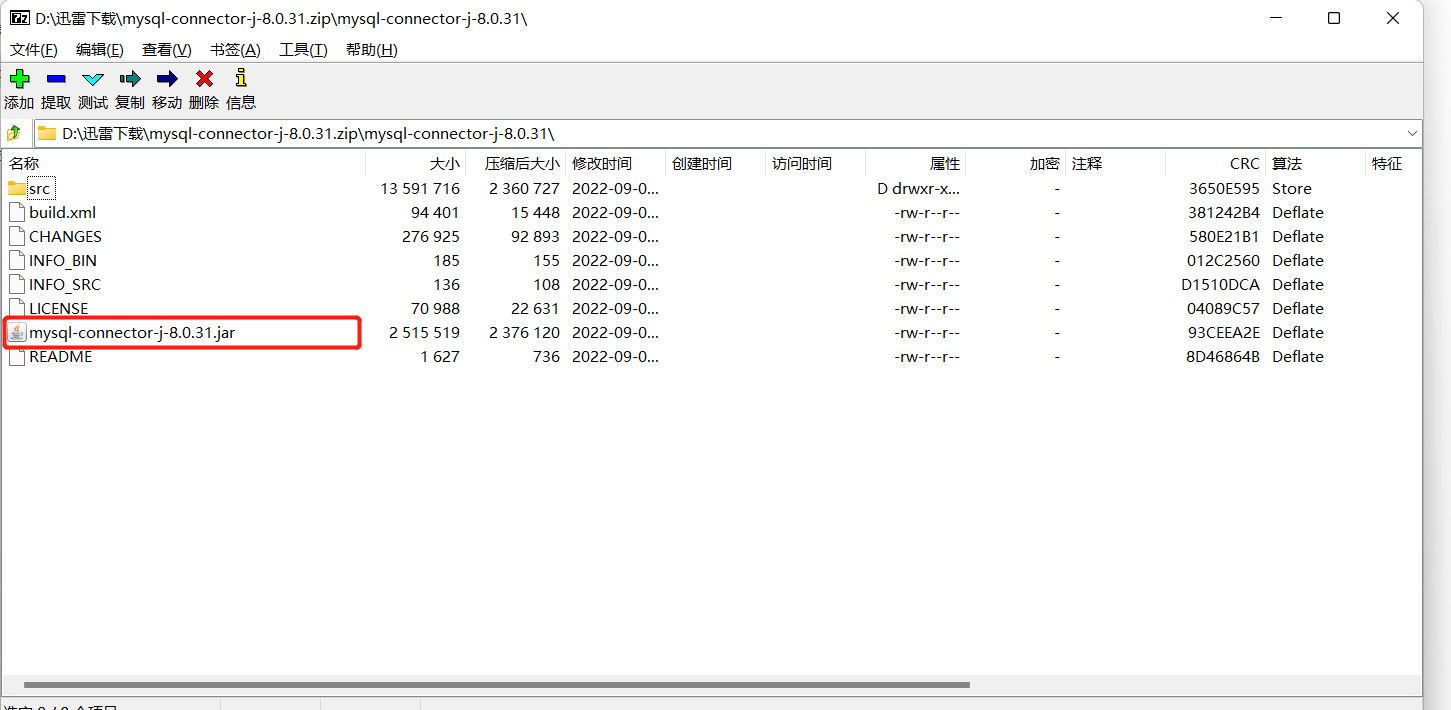
Task: Open the address bar dropdown arrow
Action: 1412,132
